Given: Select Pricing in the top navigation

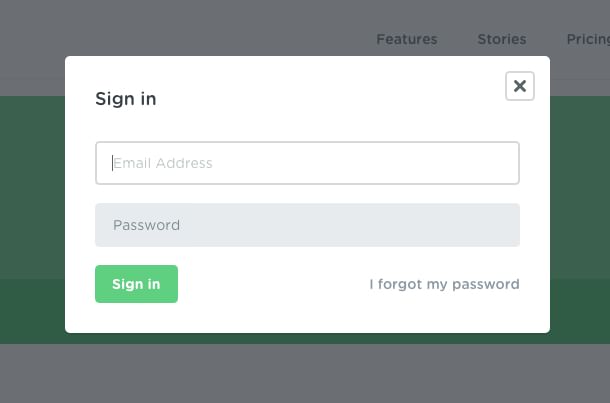Looking at the screenshot, I should tap(588, 39).
